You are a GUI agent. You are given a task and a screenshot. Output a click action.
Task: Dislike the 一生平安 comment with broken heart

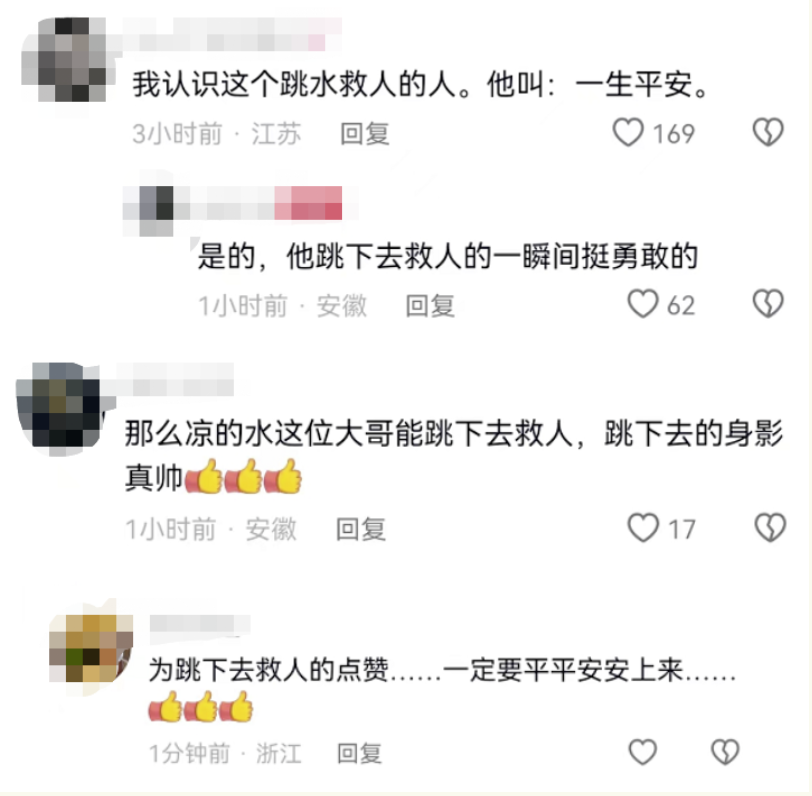pos(768,133)
